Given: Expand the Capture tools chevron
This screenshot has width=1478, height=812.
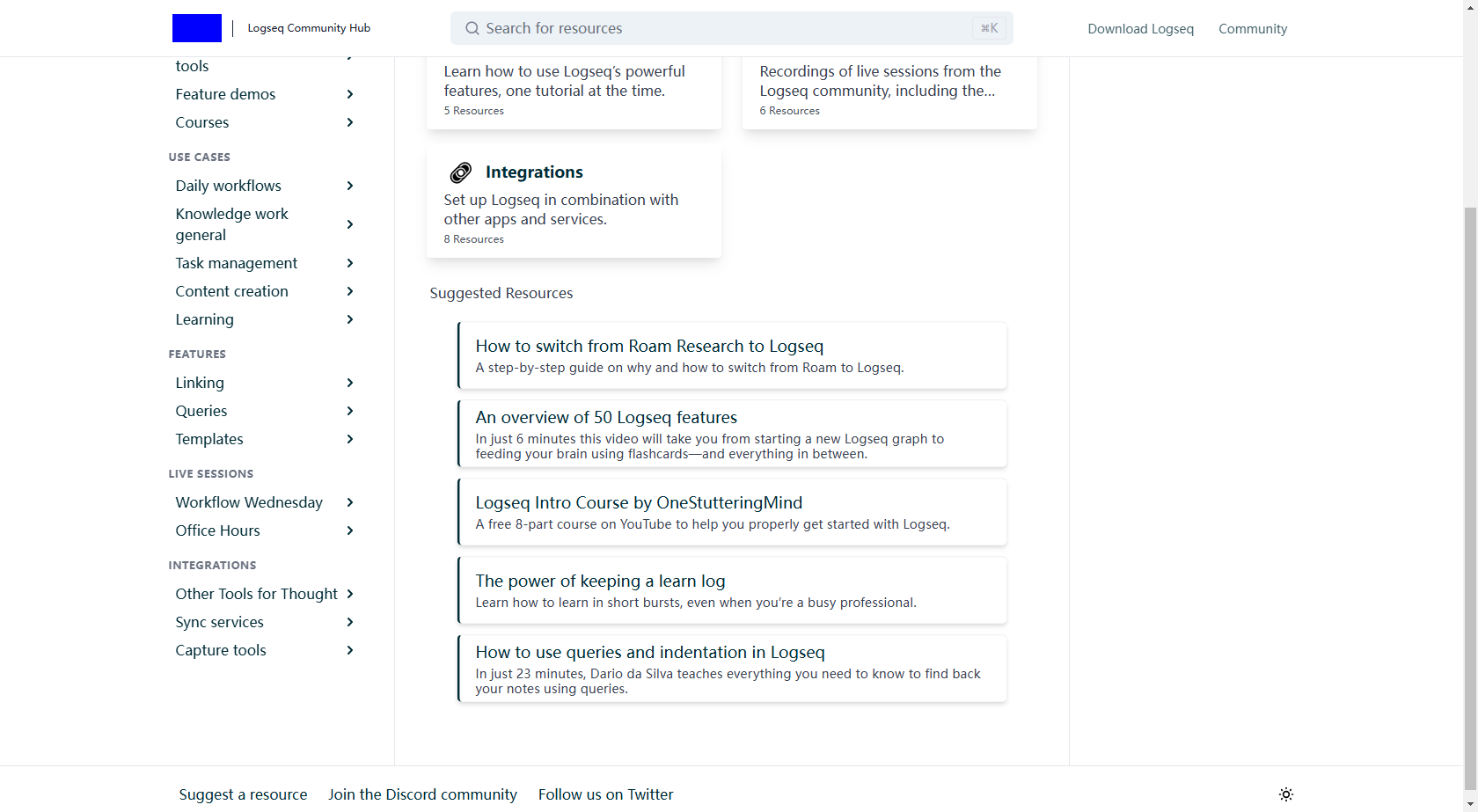Looking at the screenshot, I should coord(350,650).
